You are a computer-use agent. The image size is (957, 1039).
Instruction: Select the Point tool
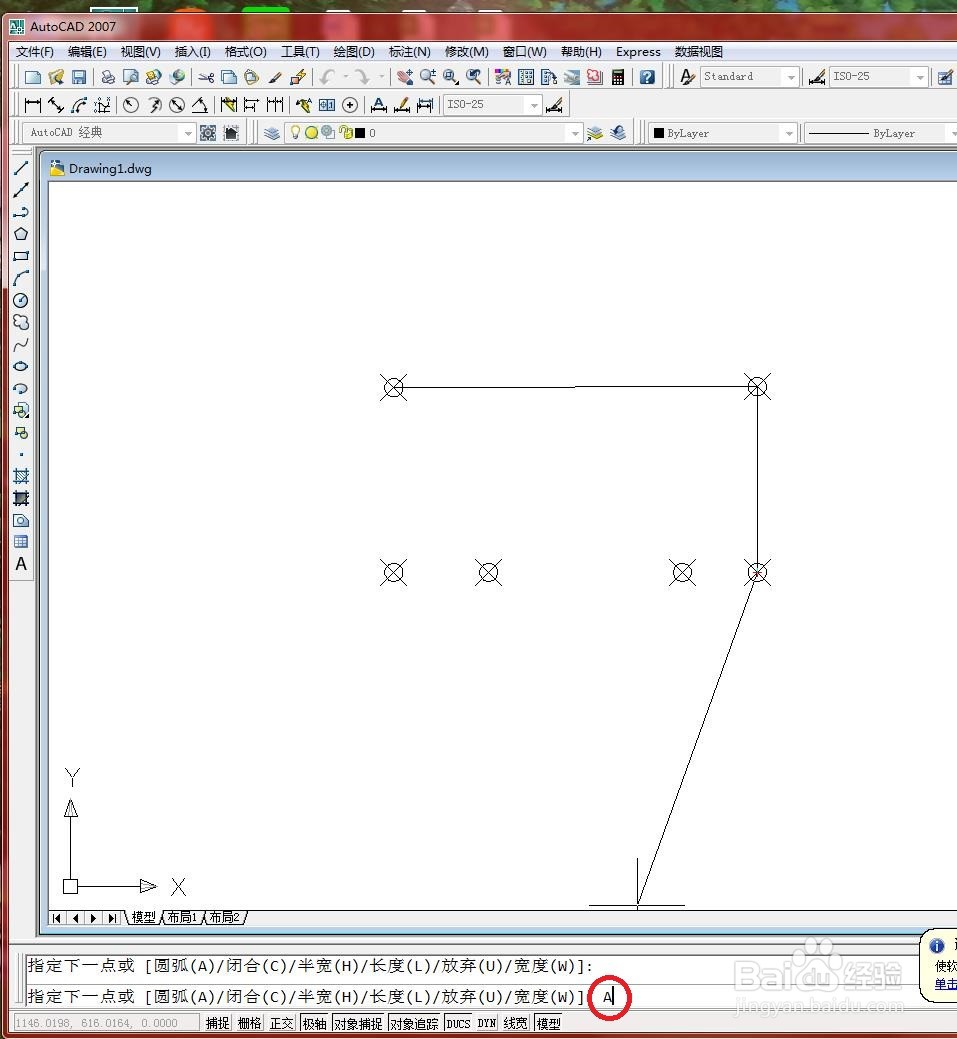click(x=21, y=455)
